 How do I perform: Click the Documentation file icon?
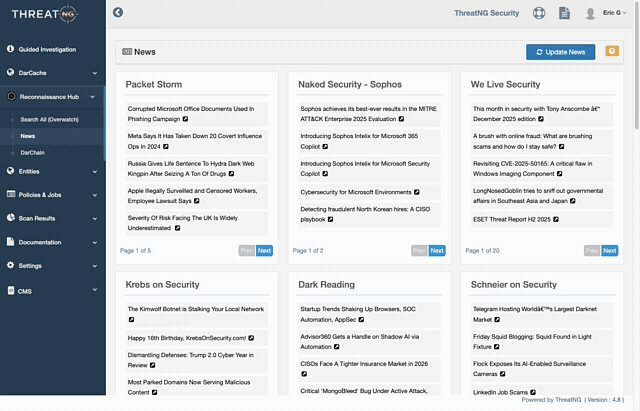(x=11, y=242)
